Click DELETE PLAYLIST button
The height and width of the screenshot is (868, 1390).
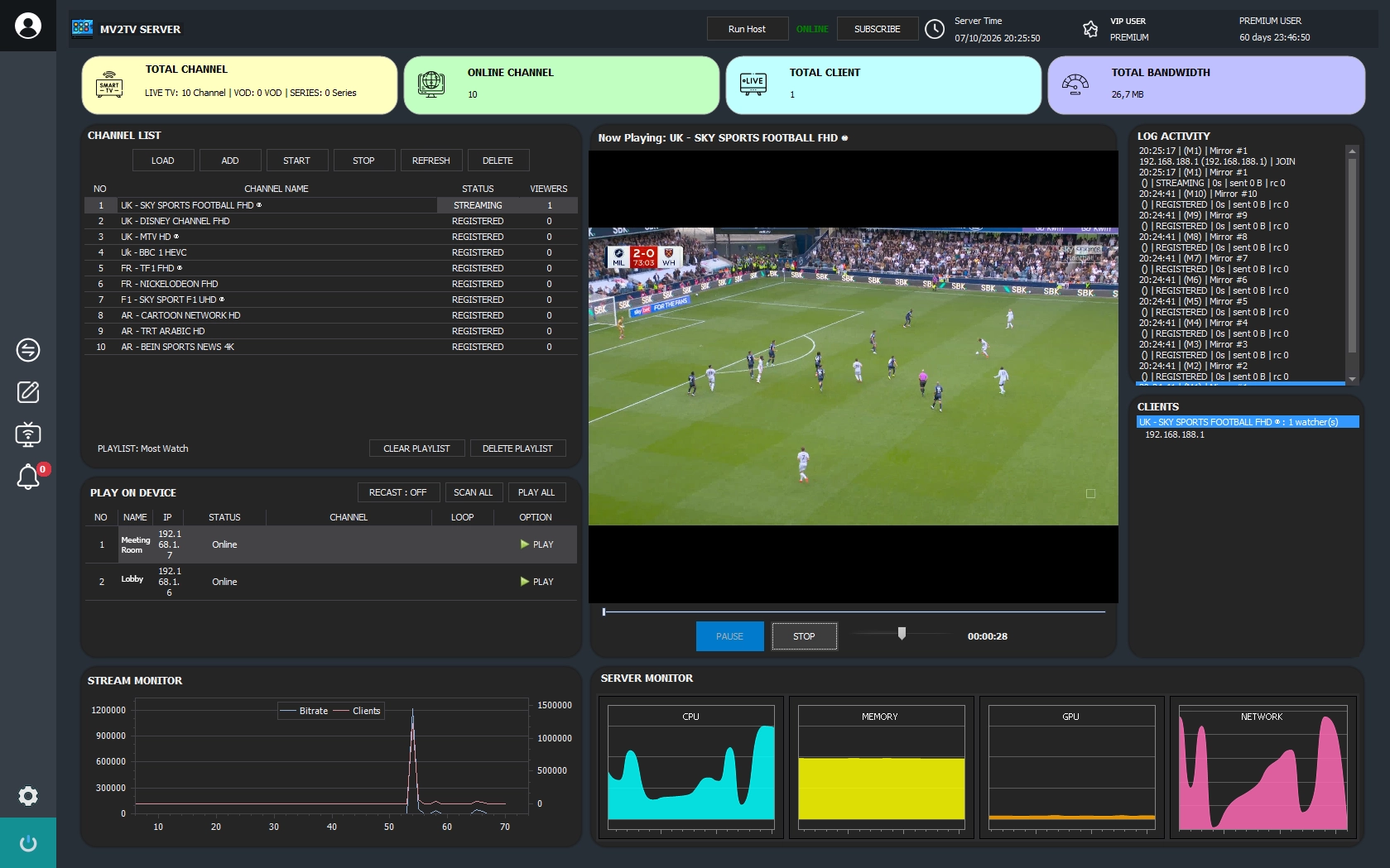coord(517,448)
